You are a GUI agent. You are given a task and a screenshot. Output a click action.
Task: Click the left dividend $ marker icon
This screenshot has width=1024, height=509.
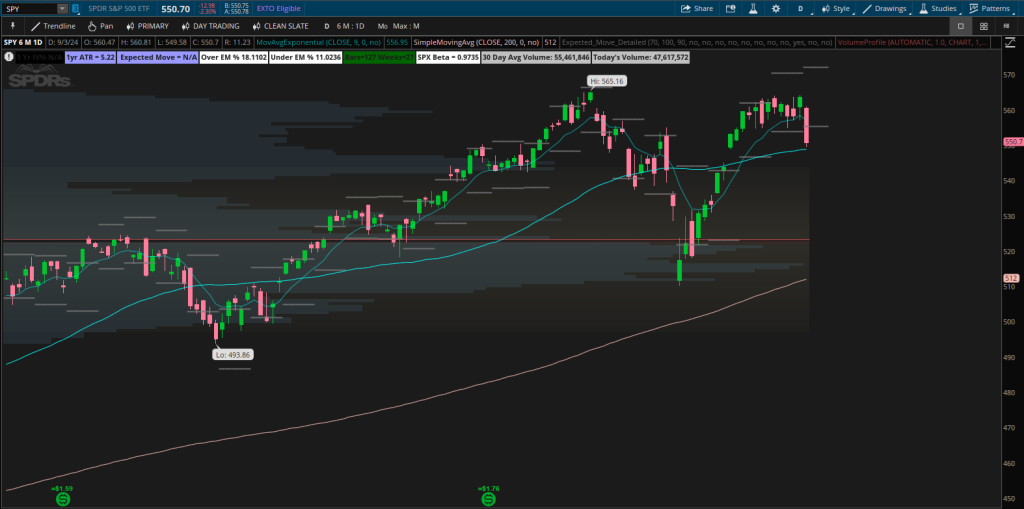64,499
